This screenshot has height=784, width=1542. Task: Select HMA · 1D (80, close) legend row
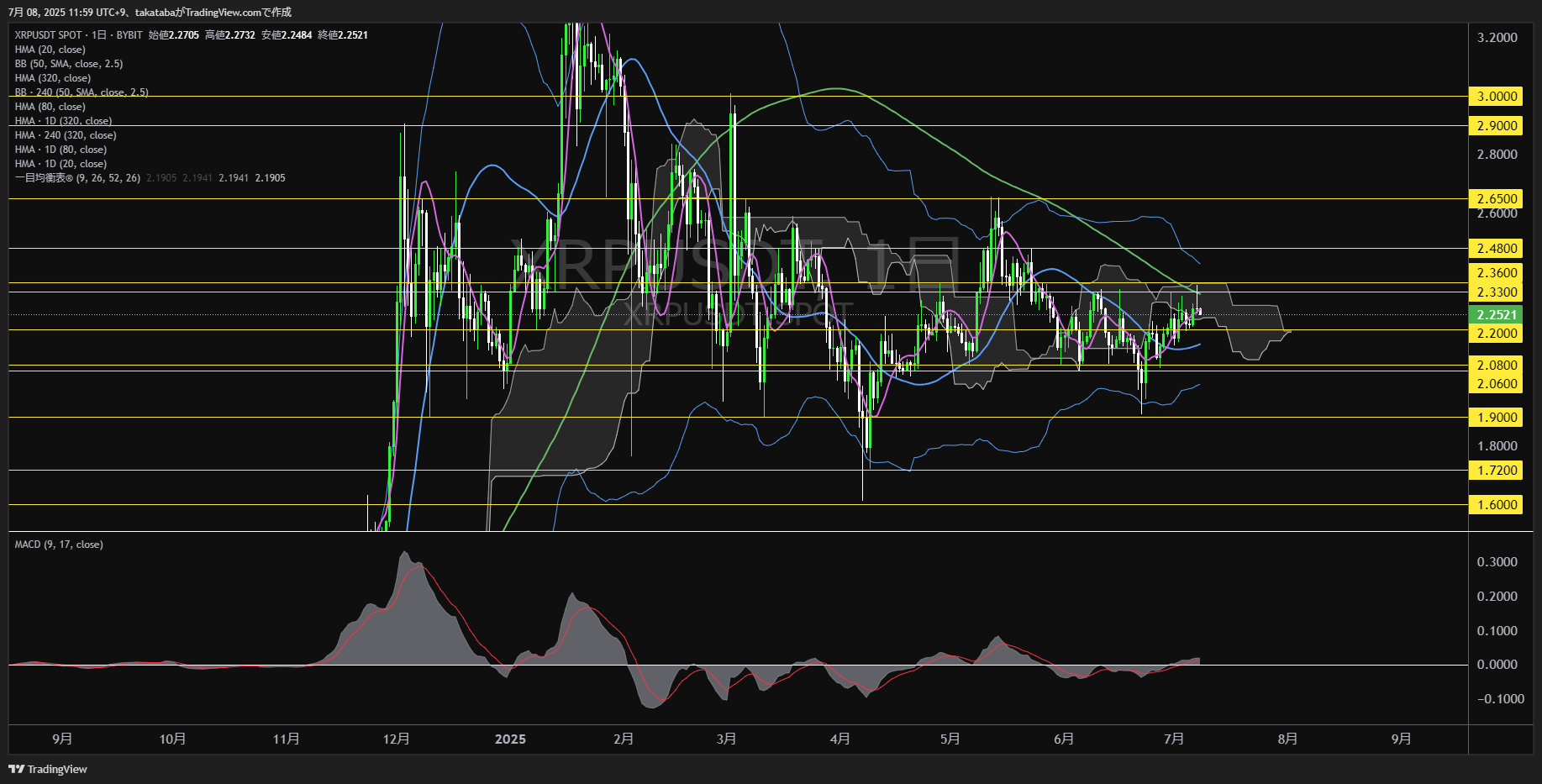[61, 150]
